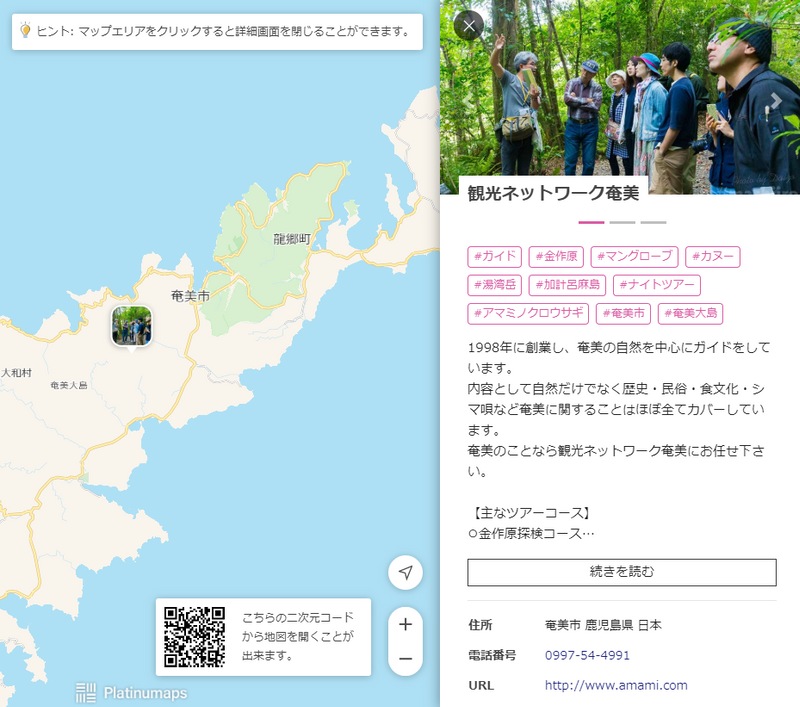The height and width of the screenshot is (707, 800).
Task: Call the phone number 0997-54-4991
Action: click(587, 655)
